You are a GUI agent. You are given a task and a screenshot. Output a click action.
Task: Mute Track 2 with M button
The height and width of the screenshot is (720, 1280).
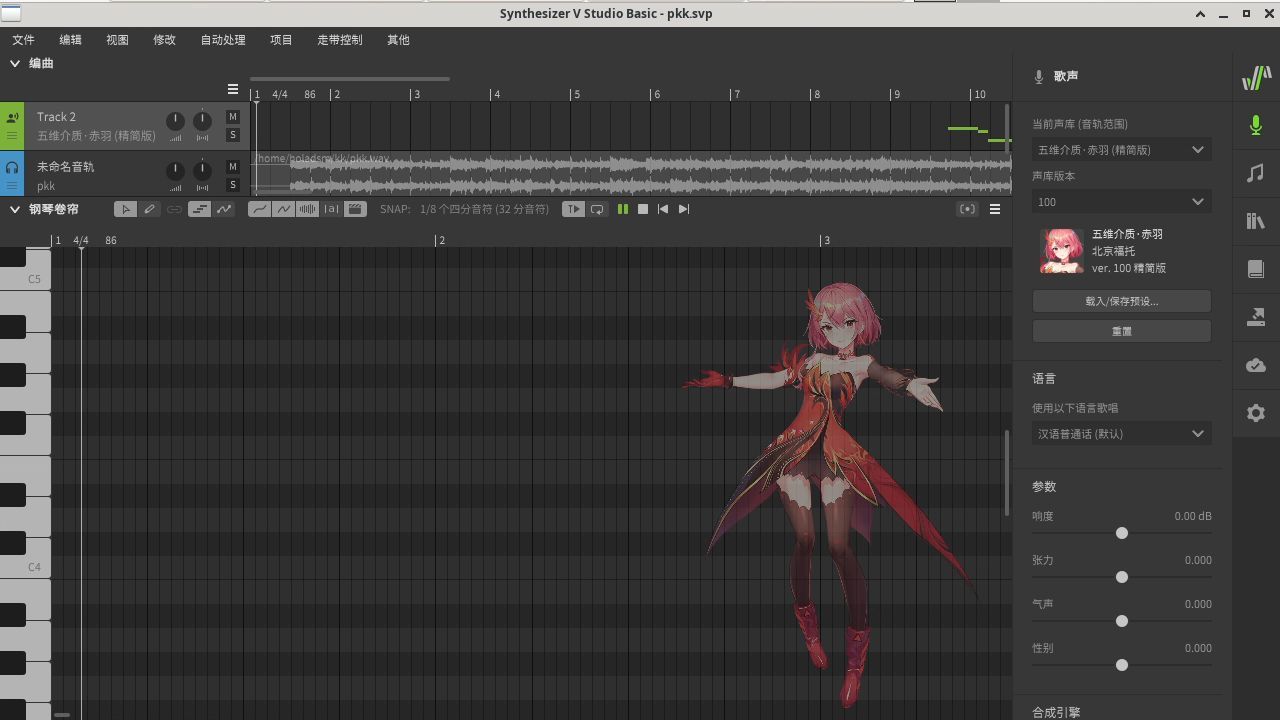click(x=233, y=117)
